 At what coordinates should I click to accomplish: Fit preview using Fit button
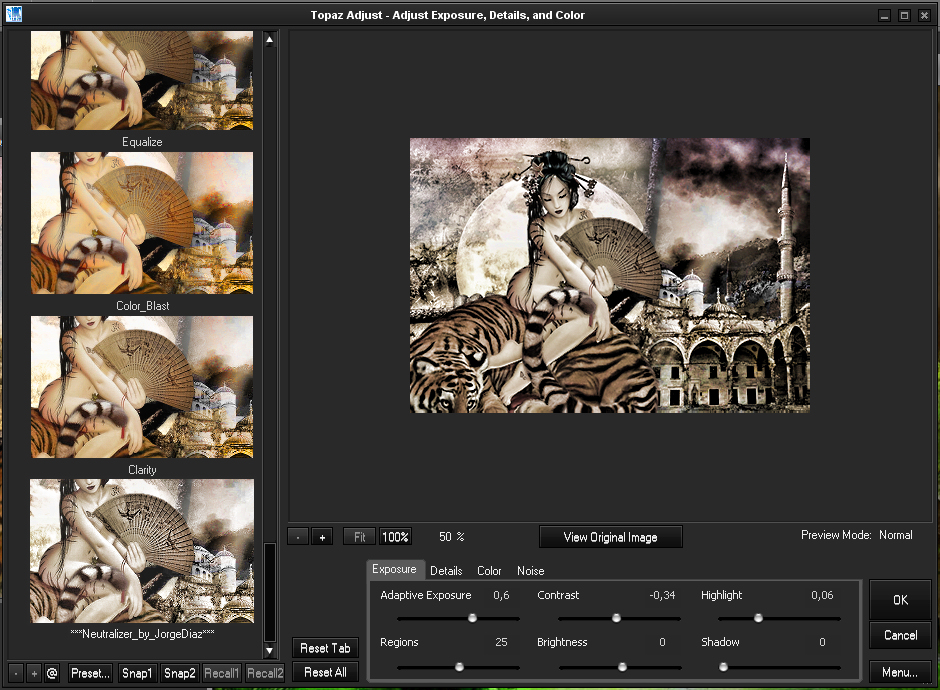(360, 537)
